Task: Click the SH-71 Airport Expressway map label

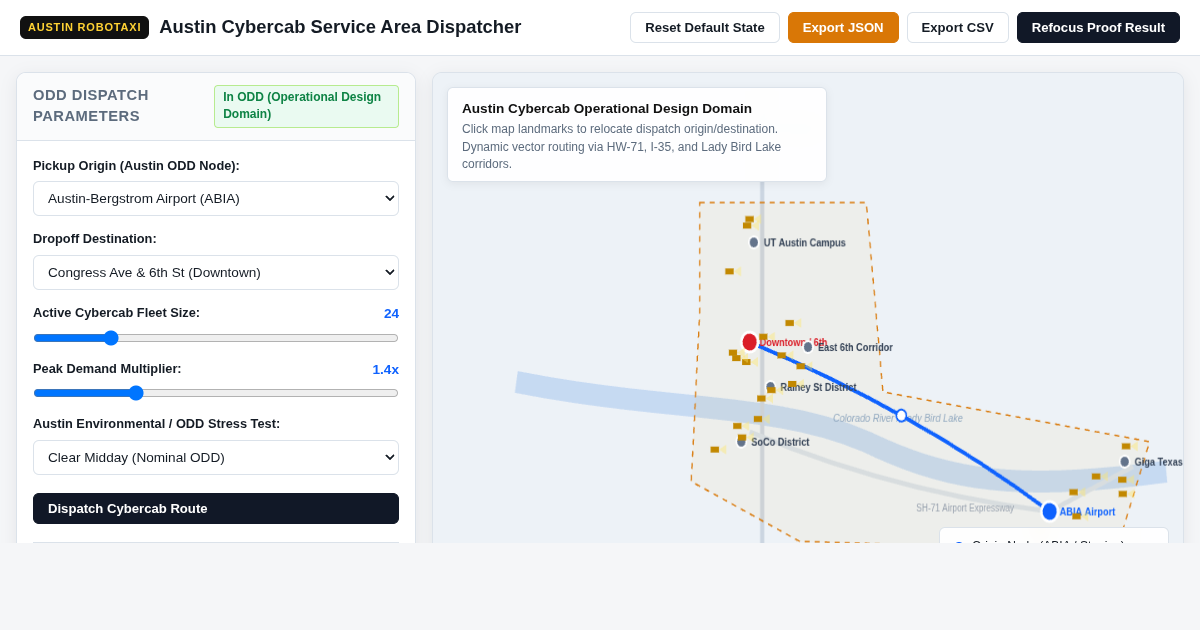Action: coord(965,508)
